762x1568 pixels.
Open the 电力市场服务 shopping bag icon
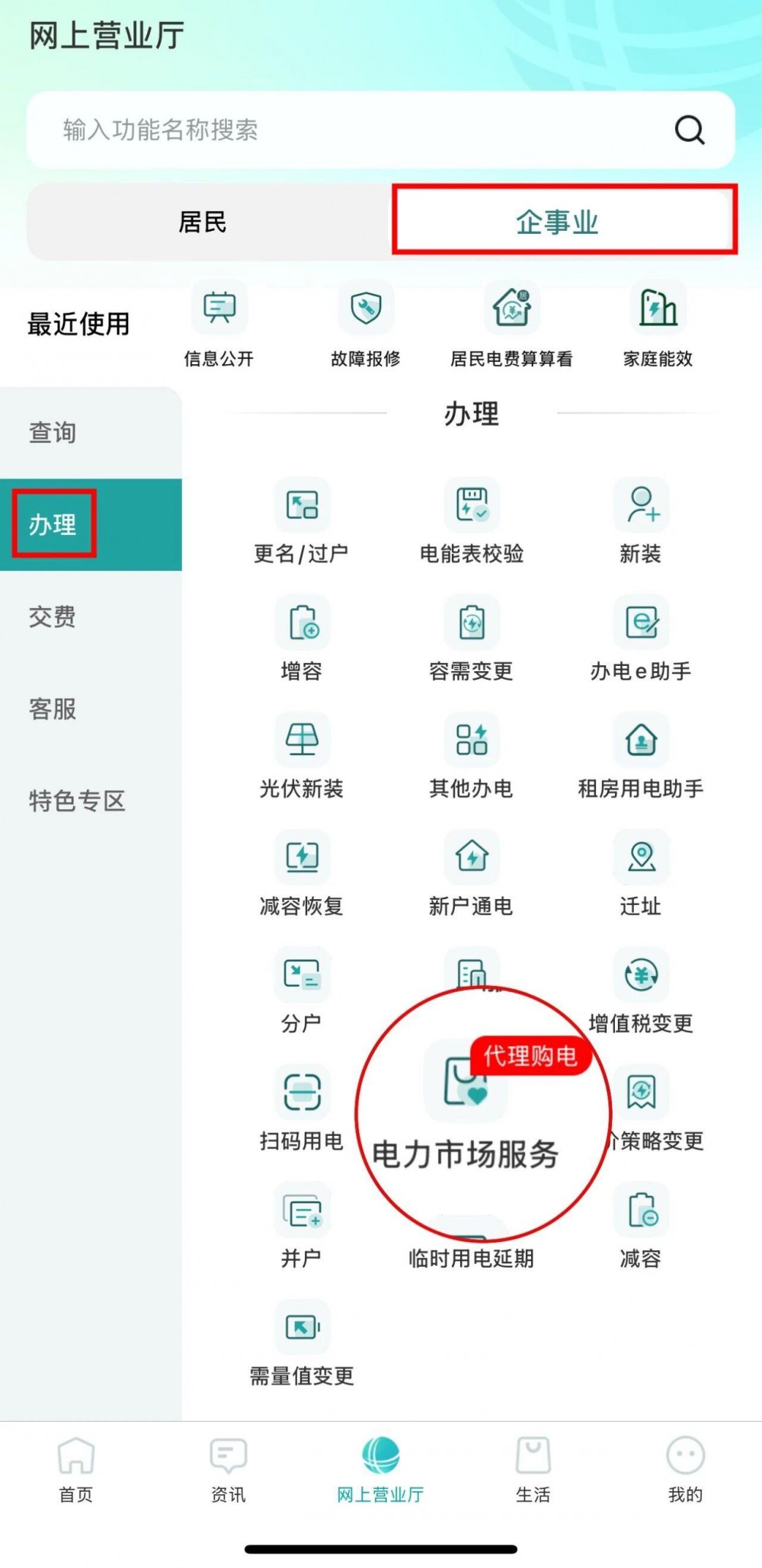click(x=465, y=1080)
